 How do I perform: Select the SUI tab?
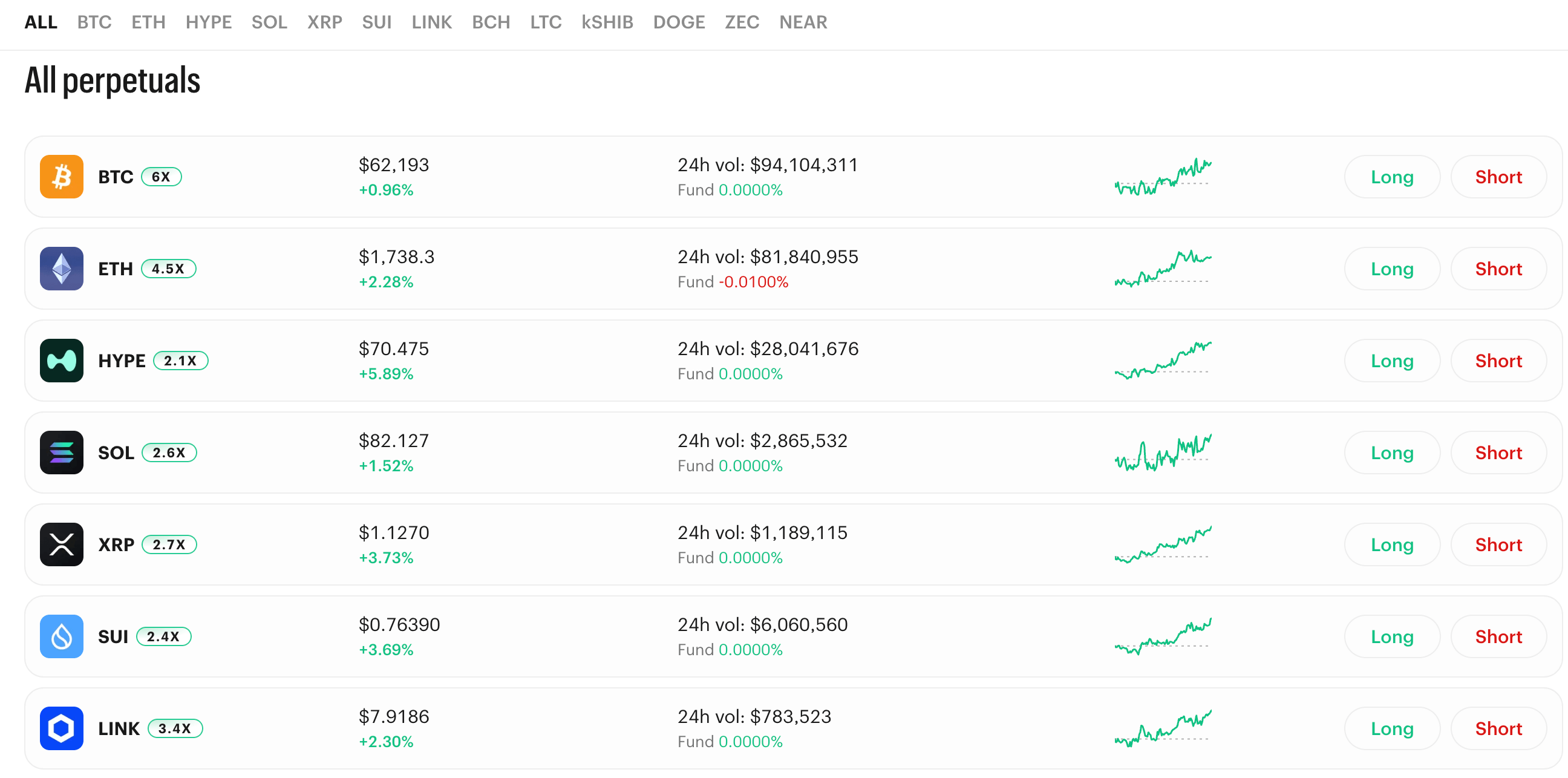(x=377, y=22)
